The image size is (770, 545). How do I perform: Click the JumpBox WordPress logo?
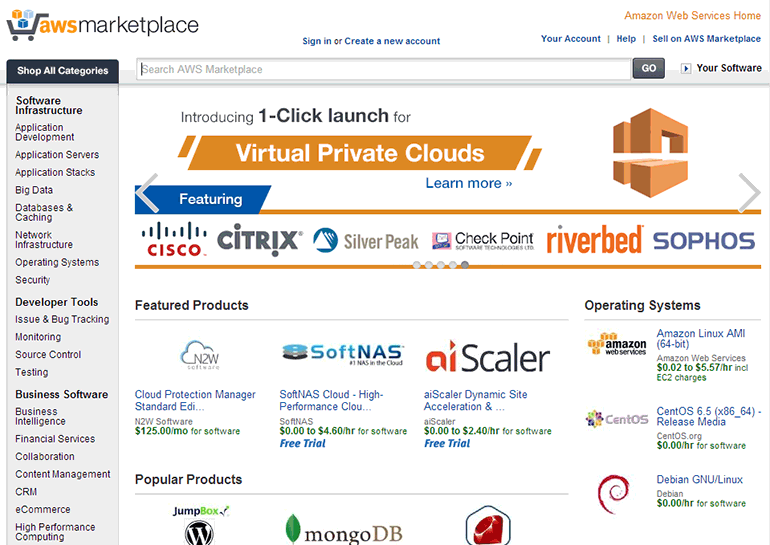point(200,524)
